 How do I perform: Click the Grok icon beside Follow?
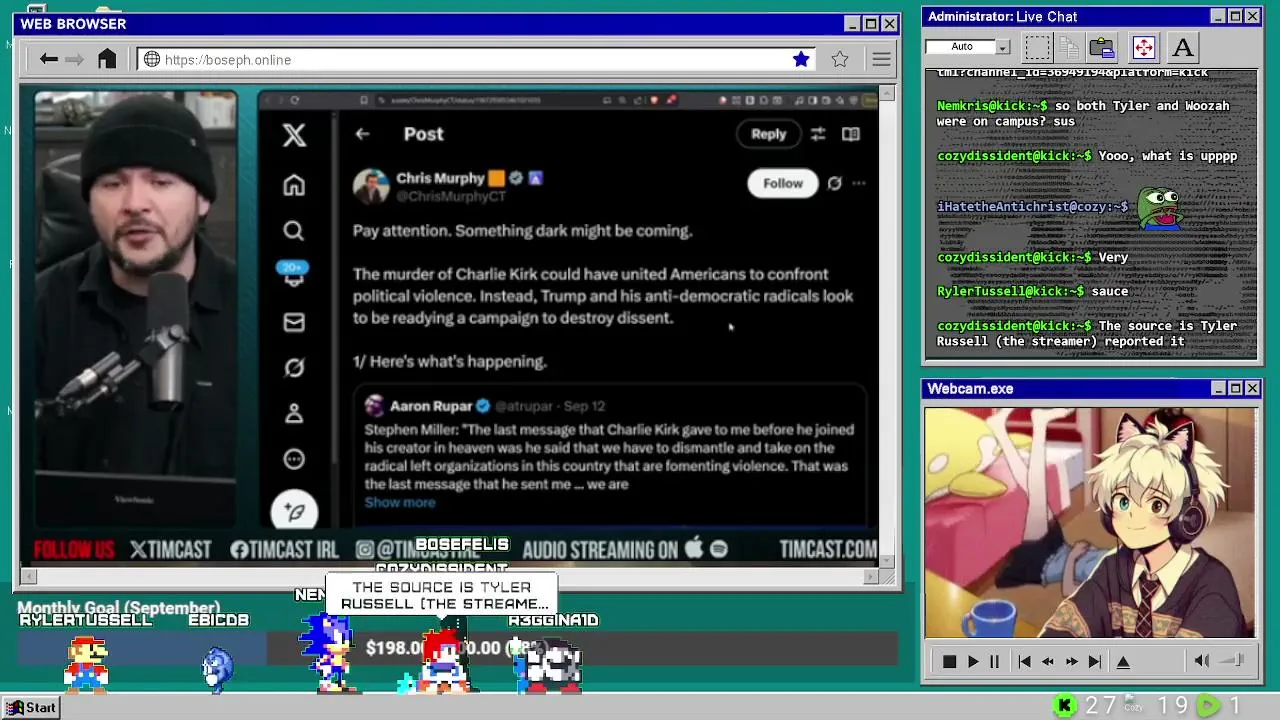[834, 183]
